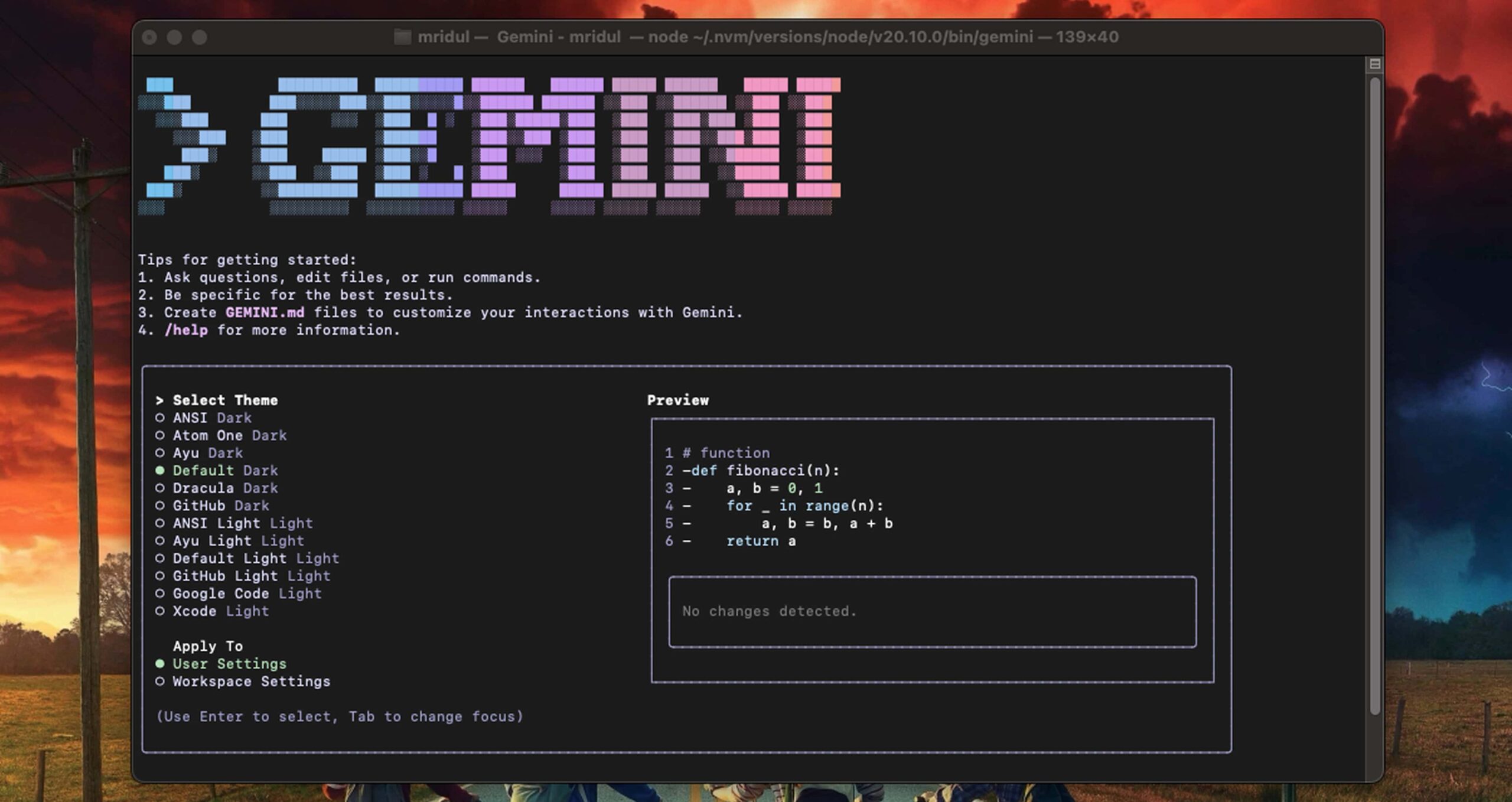
Task: Click the 'Tips for getting started:' line
Action: click(247, 260)
